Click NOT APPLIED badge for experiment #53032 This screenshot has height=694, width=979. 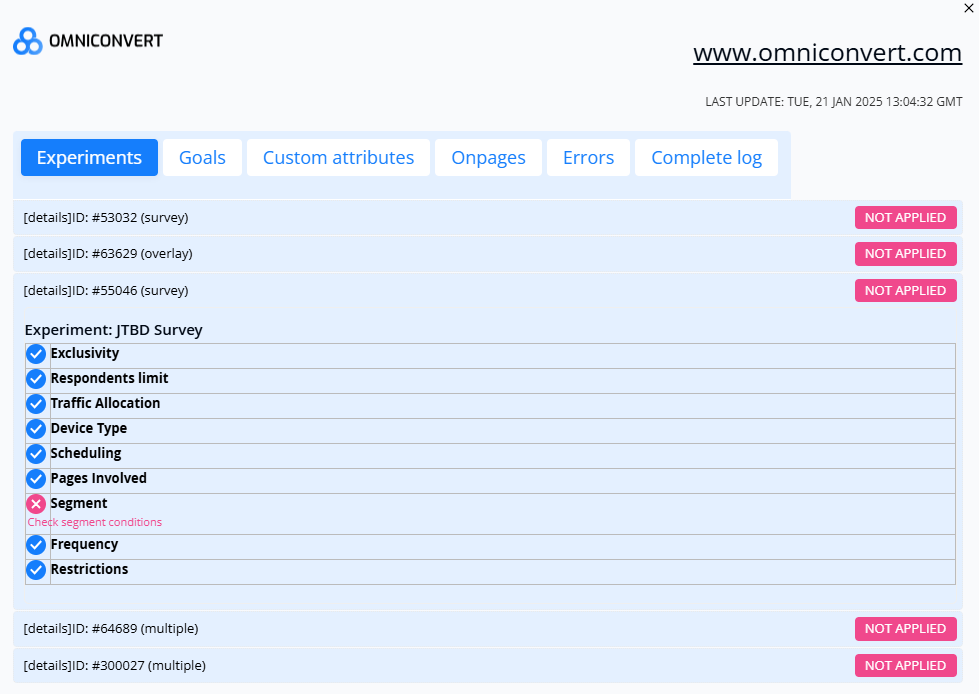click(x=905, y=218)
